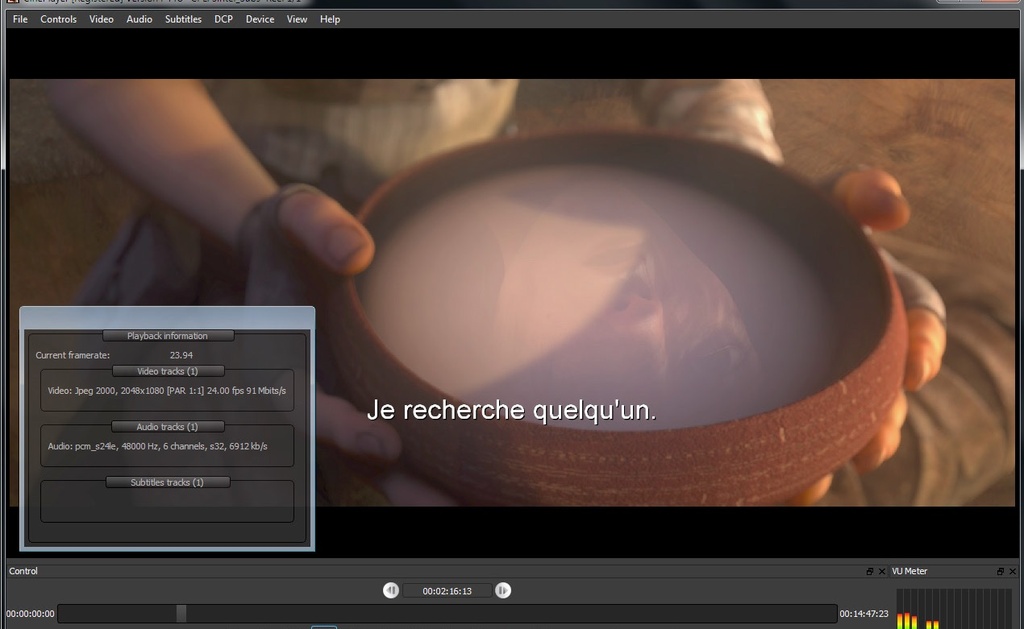Step back one frame button
The image size is (1024, 629).
[x=391, y=590]
